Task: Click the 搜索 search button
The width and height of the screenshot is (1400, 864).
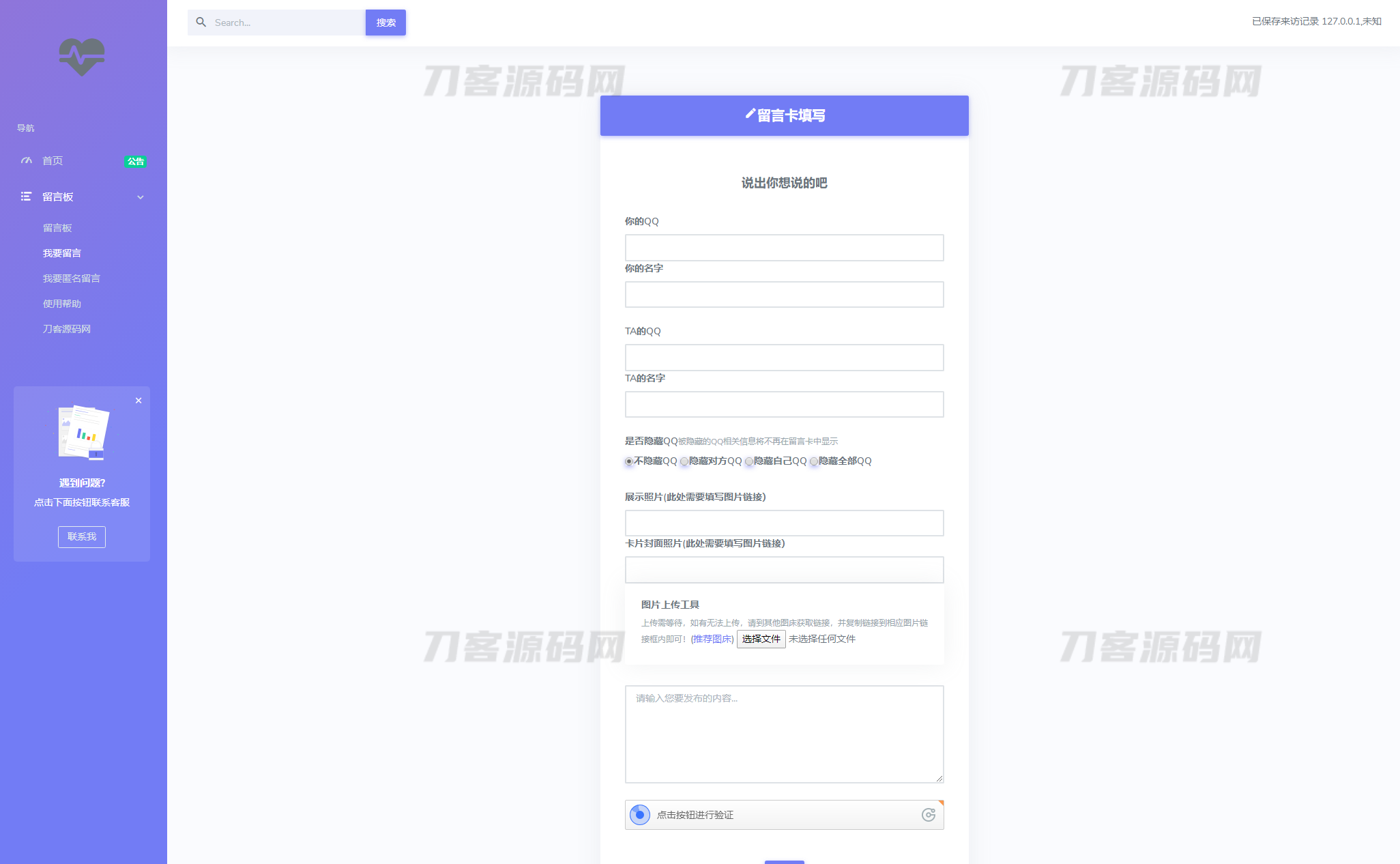Action: click(387, 22)
